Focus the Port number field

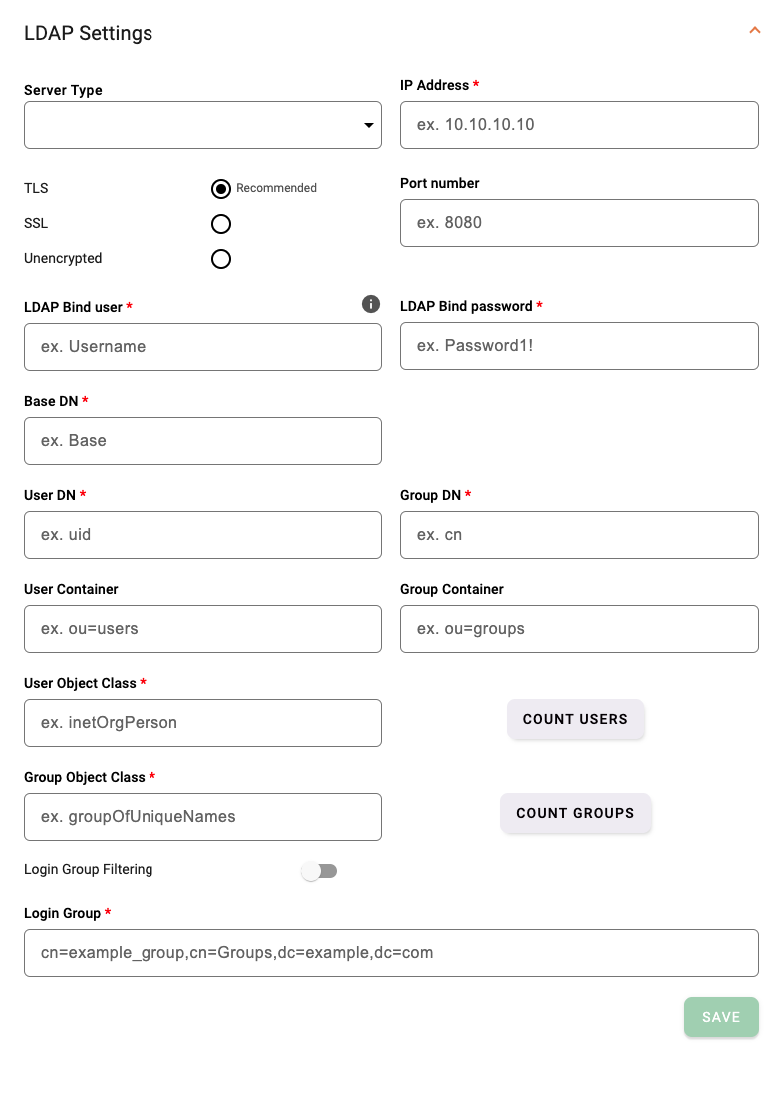click(579, 223)
